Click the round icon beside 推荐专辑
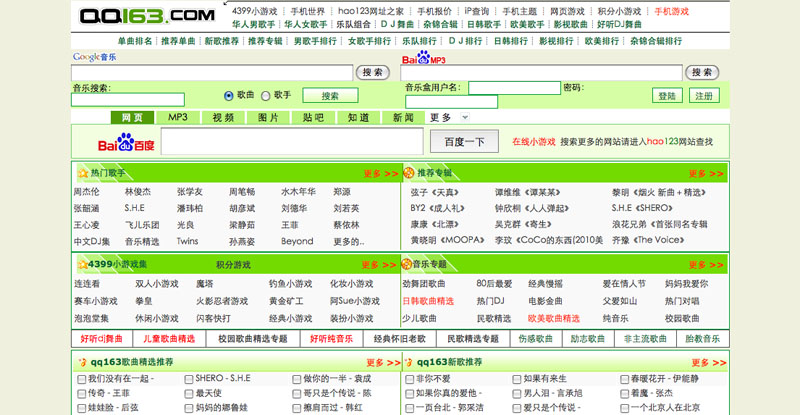Viewport: 800px width, 415px height. click(409, 173)
